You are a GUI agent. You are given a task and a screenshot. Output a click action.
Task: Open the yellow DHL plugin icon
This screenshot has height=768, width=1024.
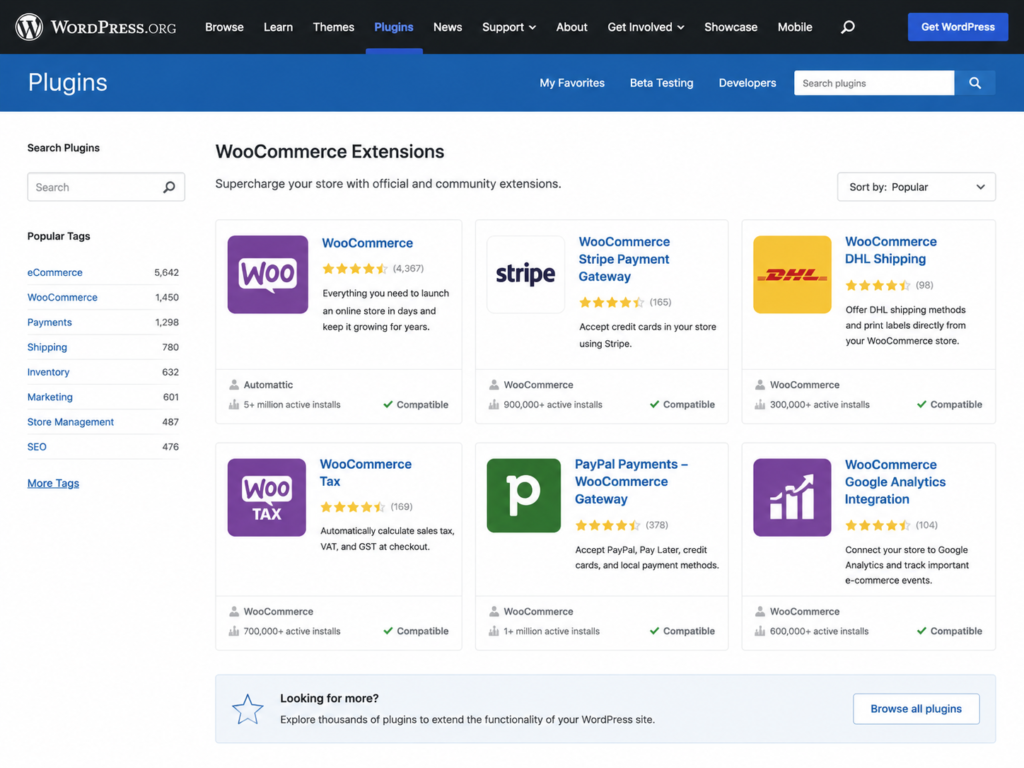coord(792,274)
